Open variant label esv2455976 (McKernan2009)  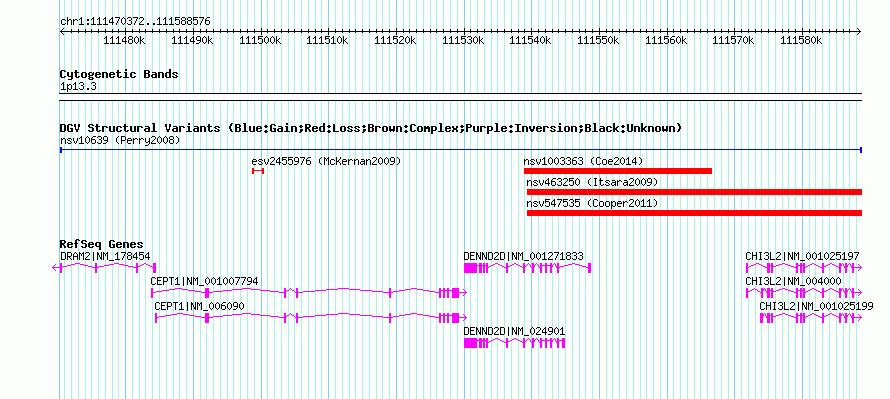pyautogui.click(x=326, y=161)
